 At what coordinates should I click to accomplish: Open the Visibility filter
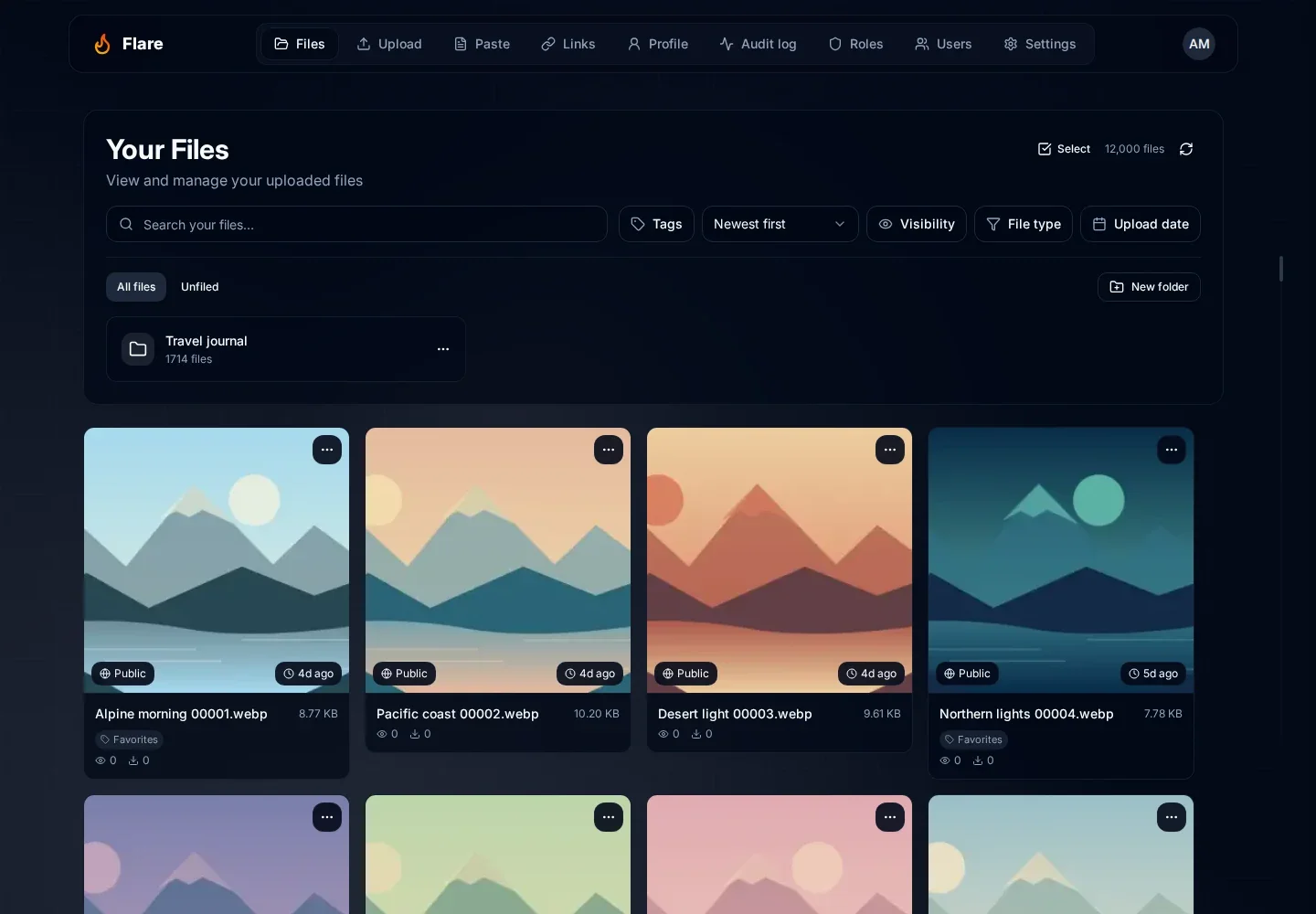tap(917, 224)
